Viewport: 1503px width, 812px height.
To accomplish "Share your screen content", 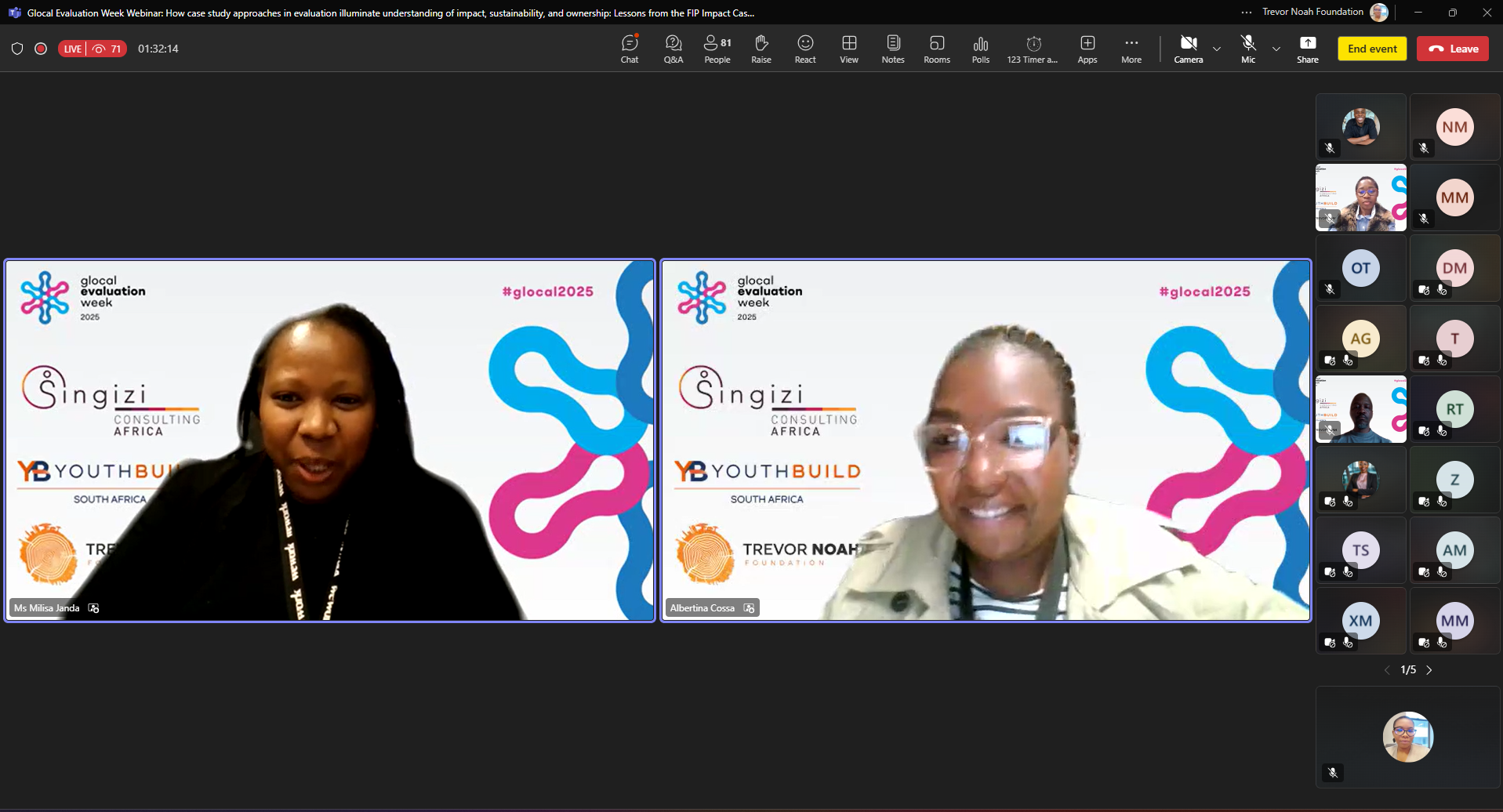I will (x=1308, y=49).
